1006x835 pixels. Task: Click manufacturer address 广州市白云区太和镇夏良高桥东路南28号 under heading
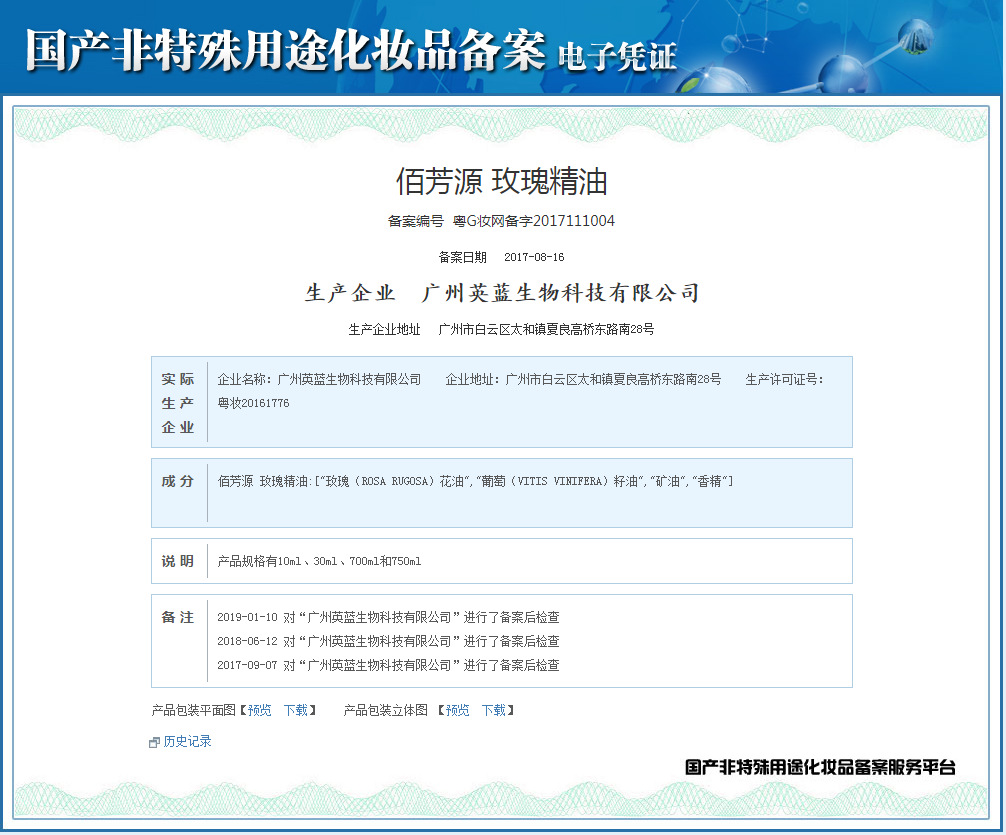(546, 329)
